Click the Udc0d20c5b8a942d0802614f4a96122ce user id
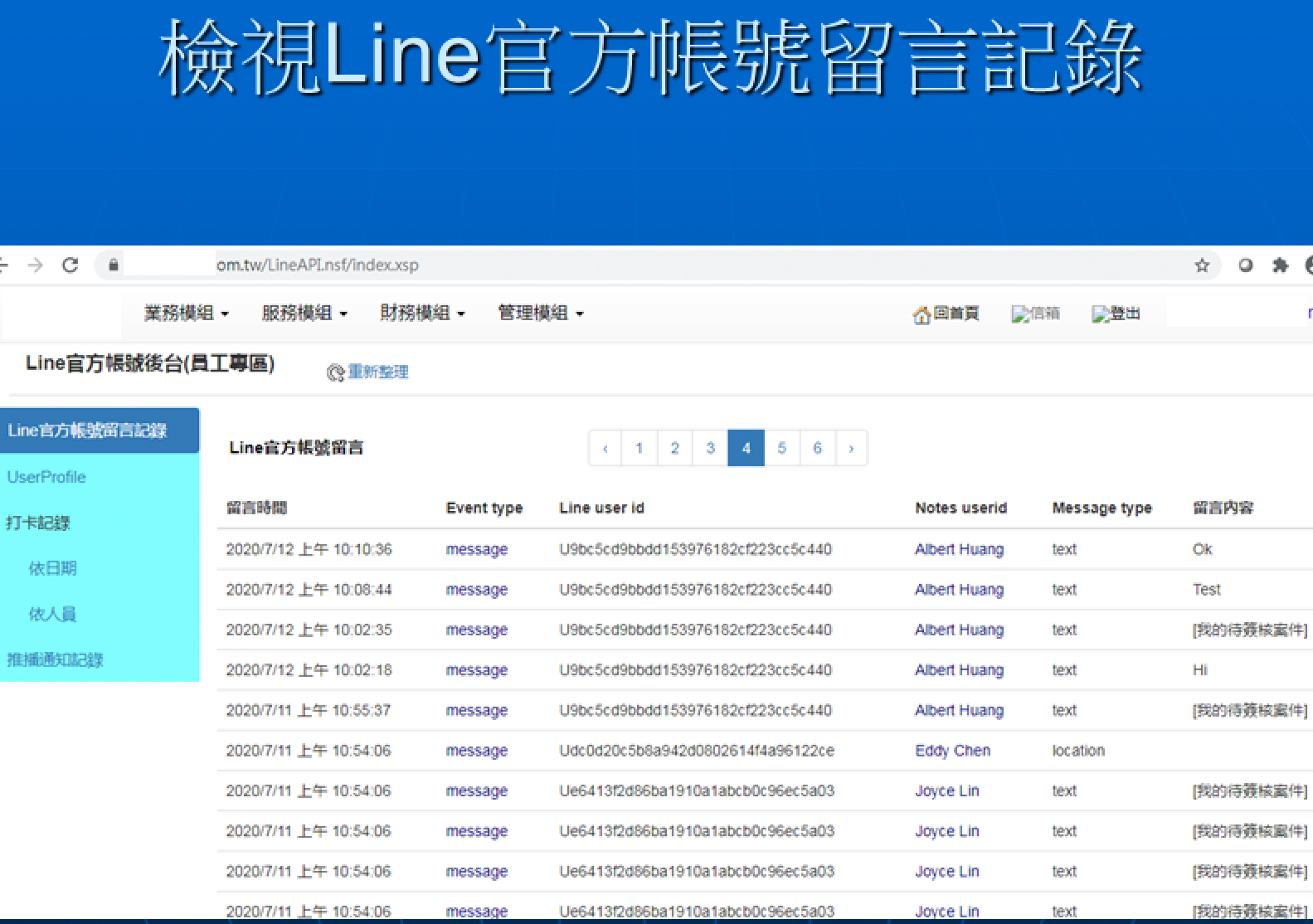 tap(697, 751)
